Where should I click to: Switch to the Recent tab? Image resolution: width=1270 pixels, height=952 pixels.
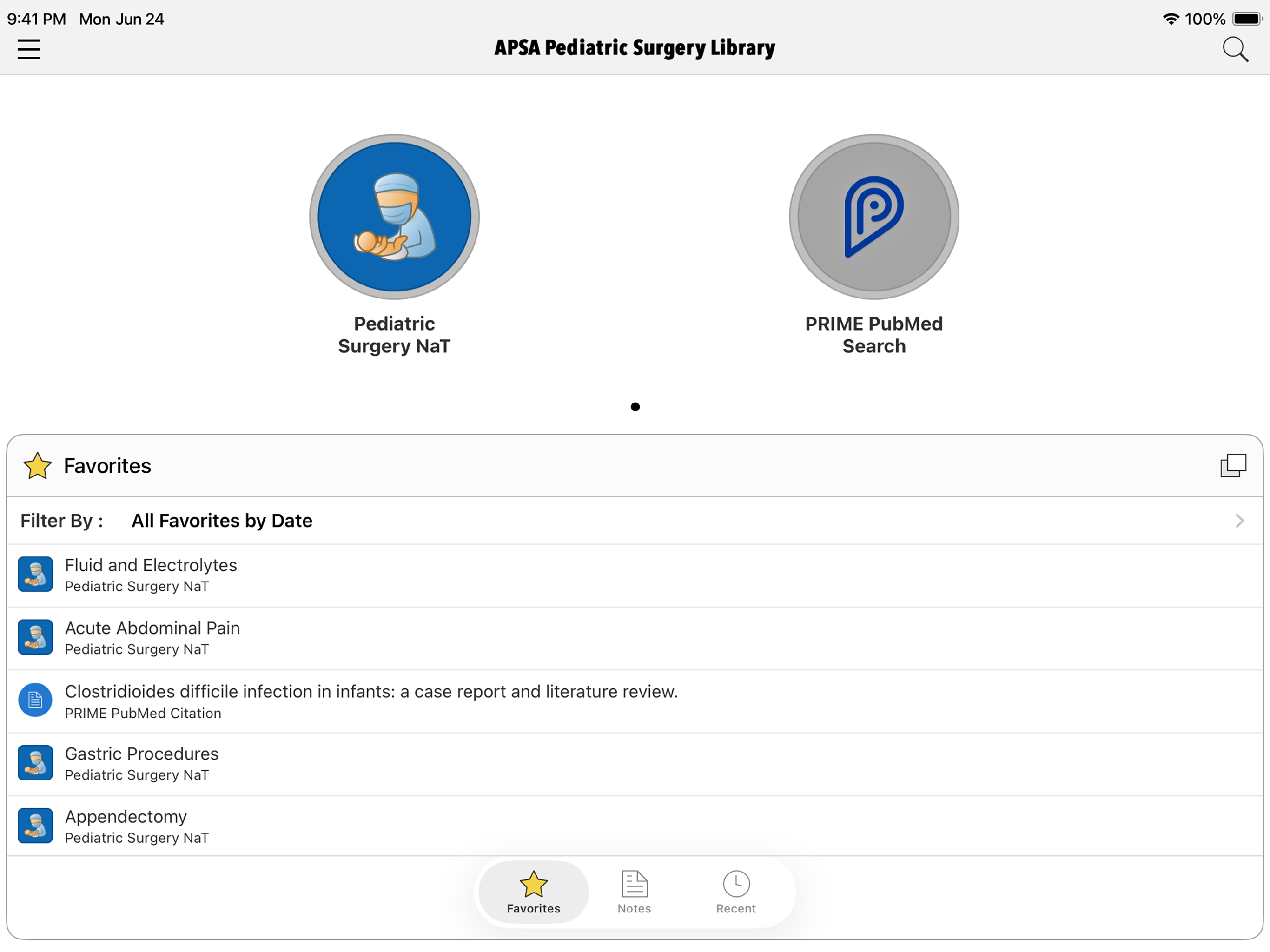point(736,892)
